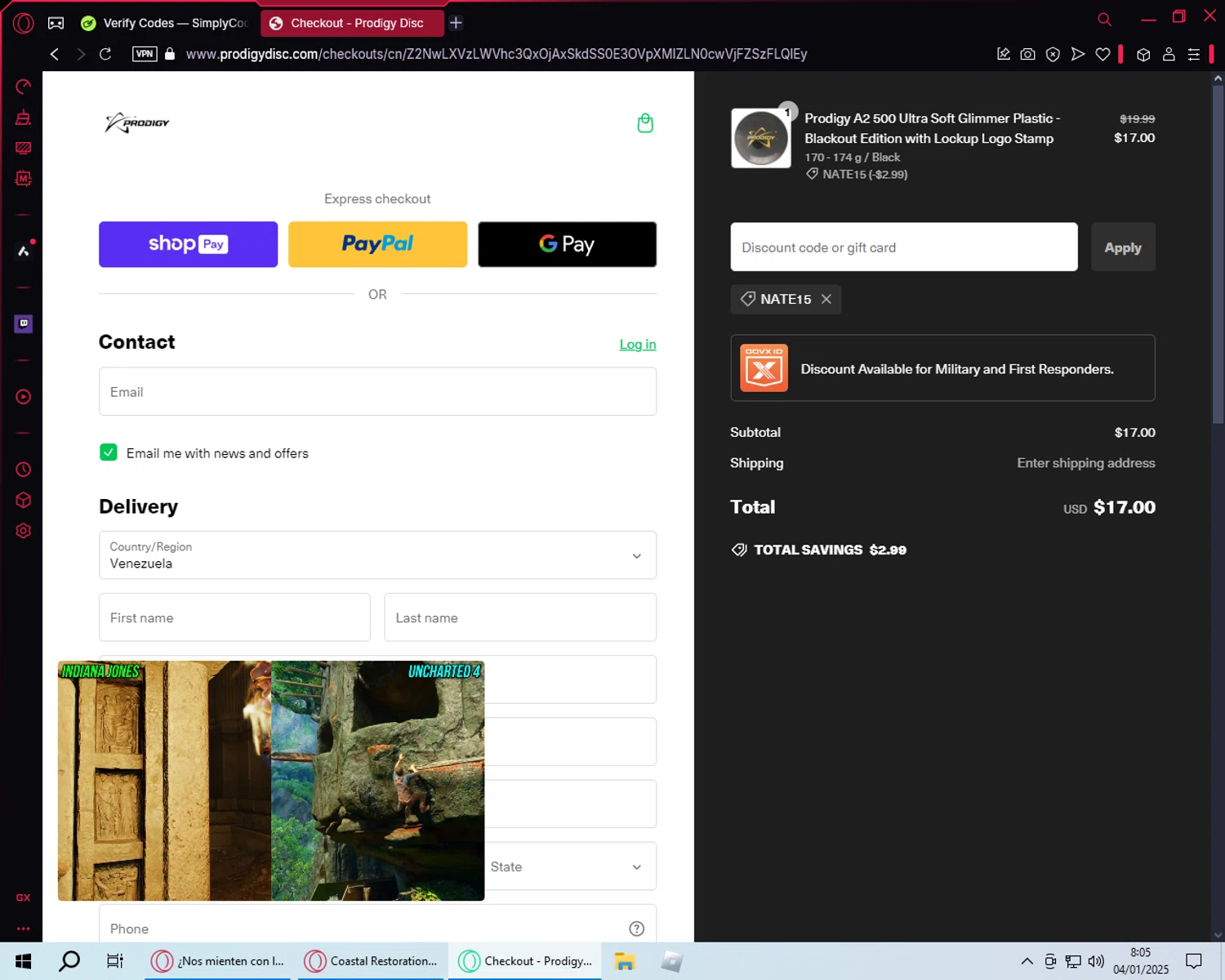Open the State dropdown
The image size is (1225, 980).
(570, 866)
